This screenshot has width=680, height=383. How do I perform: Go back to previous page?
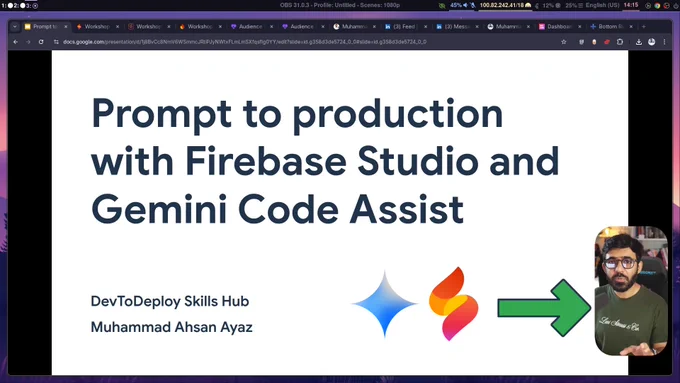(16, 42)
